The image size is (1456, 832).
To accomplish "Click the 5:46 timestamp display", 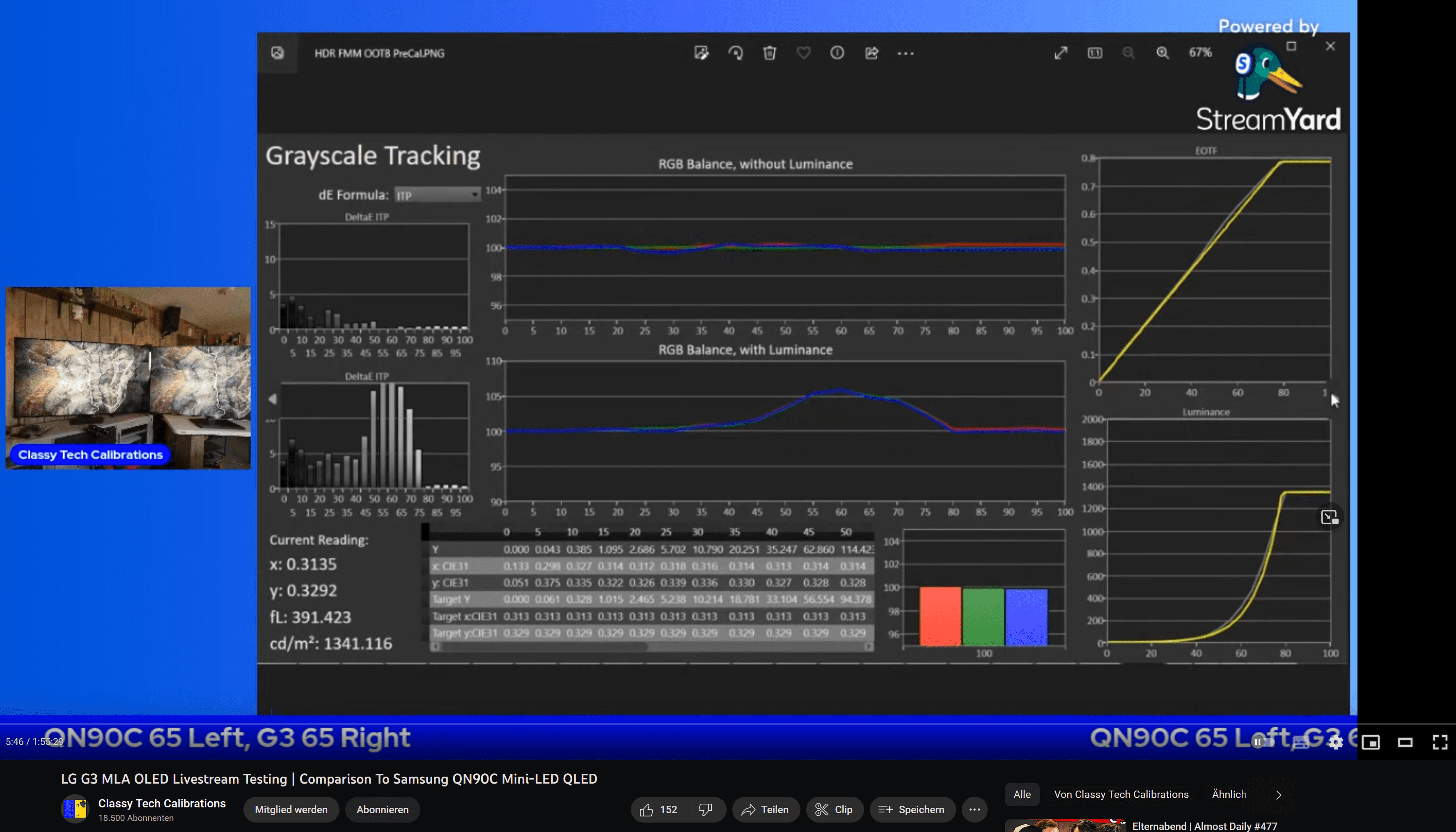I will 34,742.
